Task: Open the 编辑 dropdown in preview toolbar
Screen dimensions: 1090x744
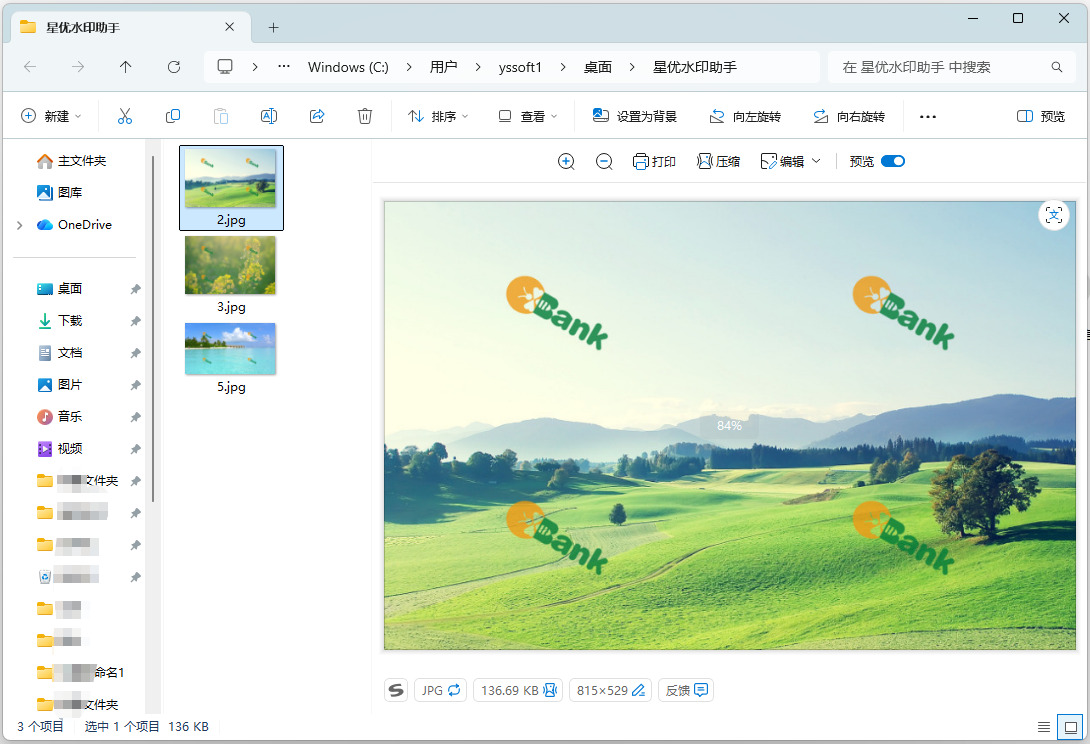Action: (x=790, y=161)
